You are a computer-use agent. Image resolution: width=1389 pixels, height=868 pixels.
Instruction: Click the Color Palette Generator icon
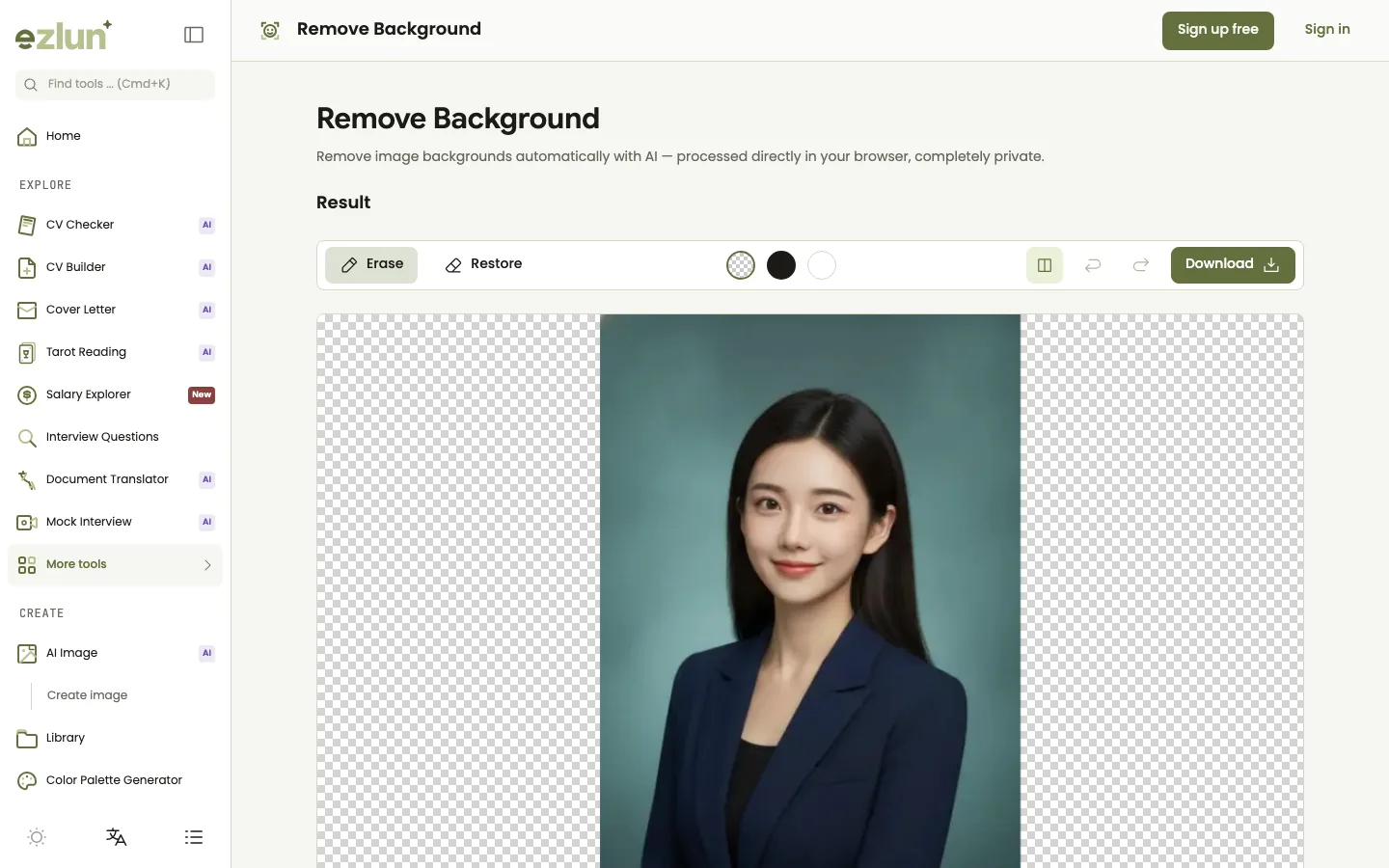click(x=27, y=781)
